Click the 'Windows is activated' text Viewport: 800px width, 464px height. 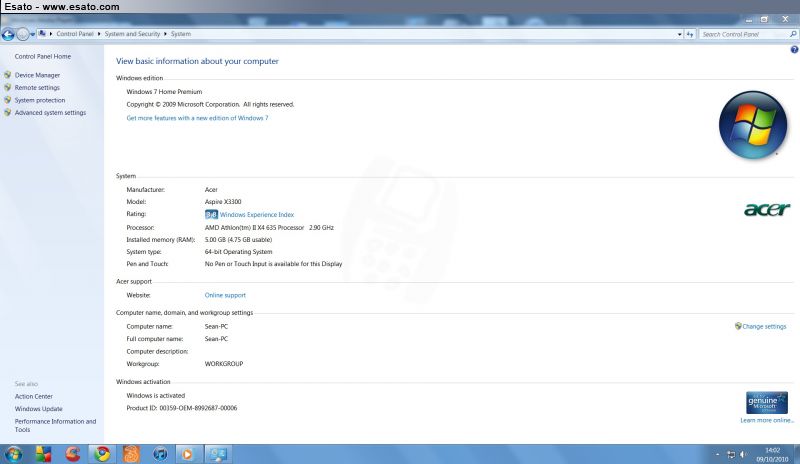point(156,396)
